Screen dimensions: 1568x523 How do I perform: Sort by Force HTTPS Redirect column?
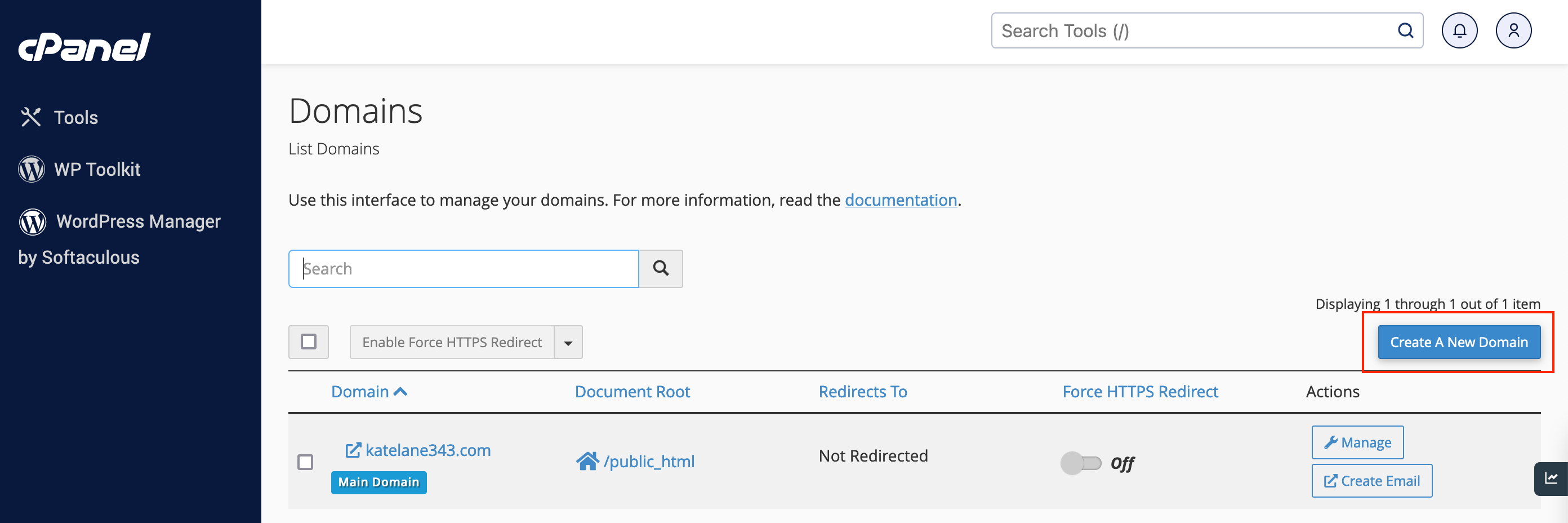[x=1139, y=392]
